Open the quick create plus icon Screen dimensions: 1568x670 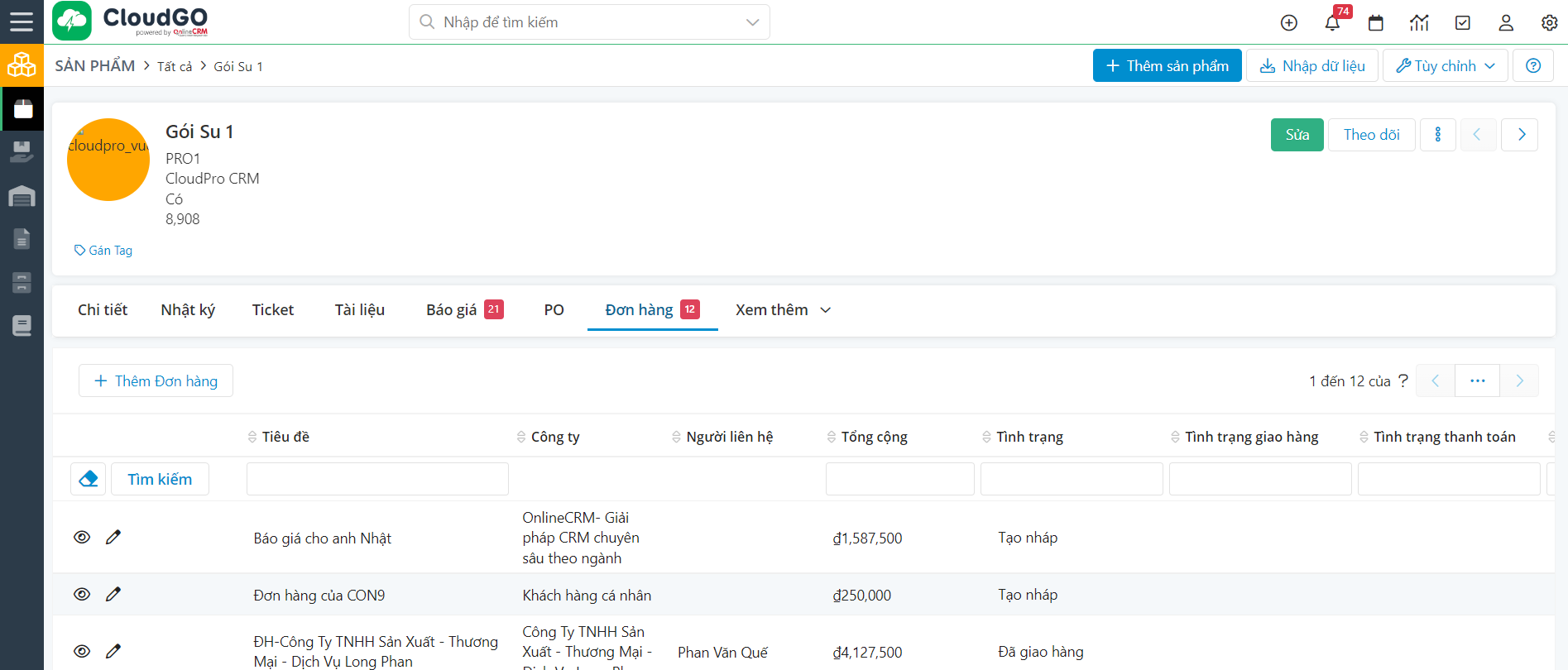point(1289,23)
